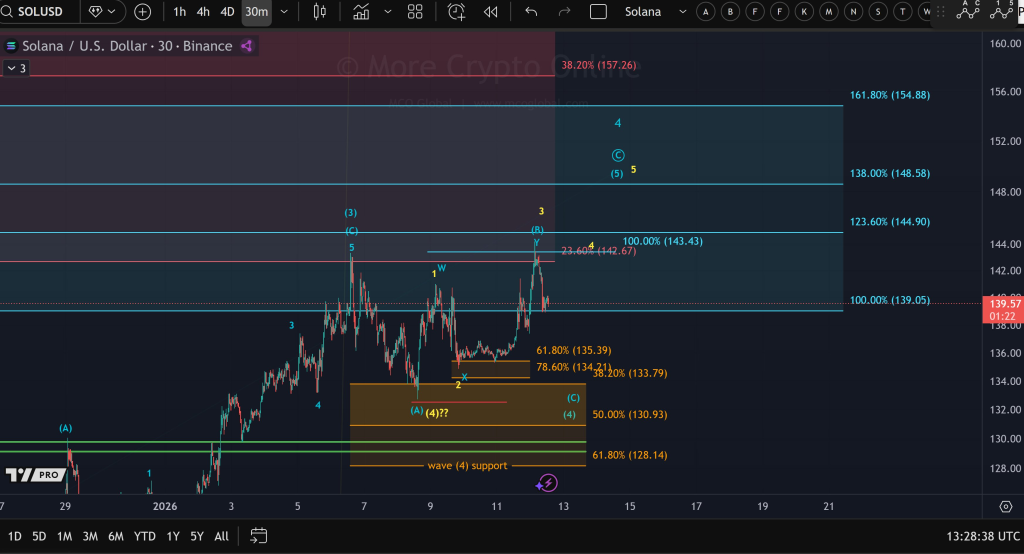1024x554 pixels.
Task: Expand the Solana layout name dropdown
Action: (682, 12)
